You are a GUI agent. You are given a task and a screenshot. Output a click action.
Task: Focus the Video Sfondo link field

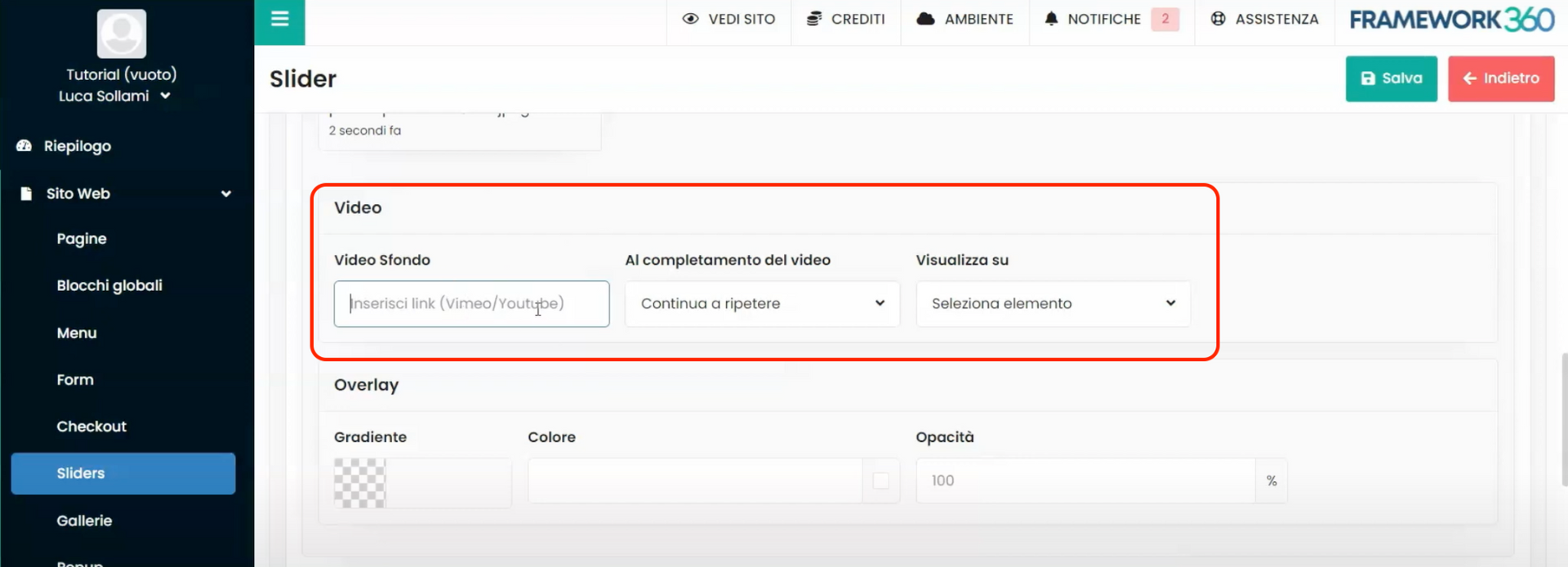point(470,304)
